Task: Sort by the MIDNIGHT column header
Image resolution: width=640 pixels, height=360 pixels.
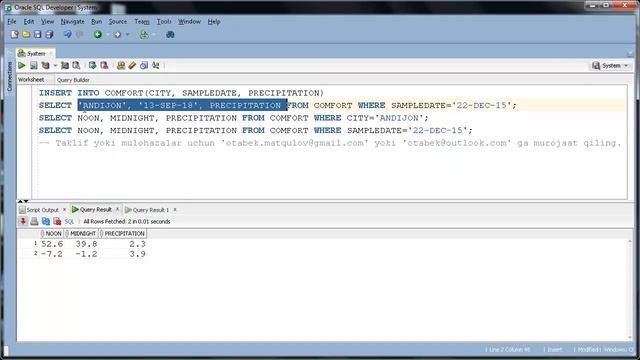Action: click(81, 233)
